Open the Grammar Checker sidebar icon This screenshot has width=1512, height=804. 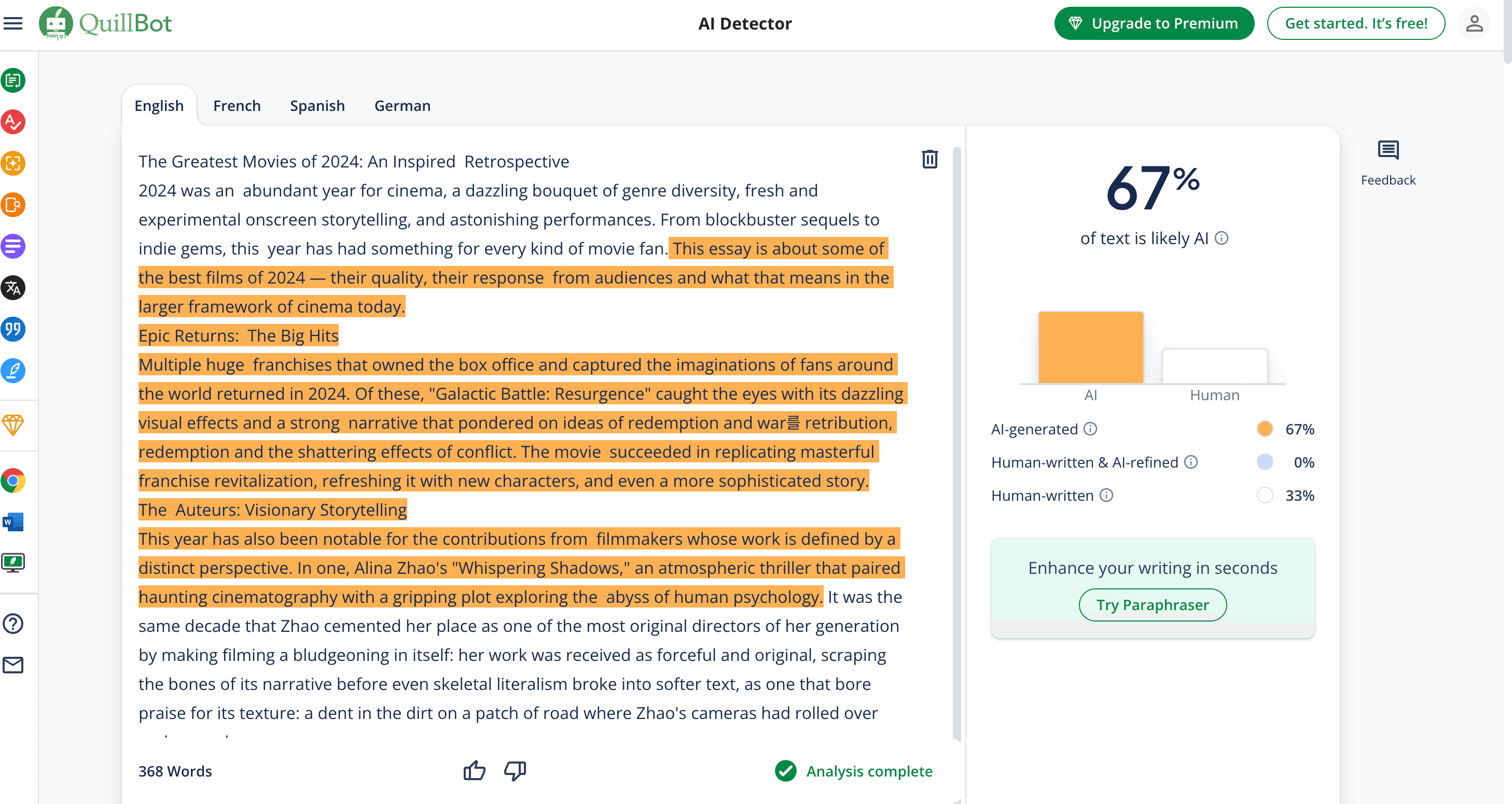(13, 122)
